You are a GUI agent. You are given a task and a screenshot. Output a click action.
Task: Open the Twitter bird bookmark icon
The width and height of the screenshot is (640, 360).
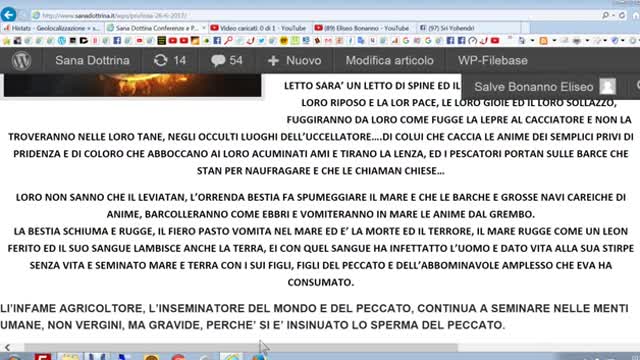(x=262, y=40)
